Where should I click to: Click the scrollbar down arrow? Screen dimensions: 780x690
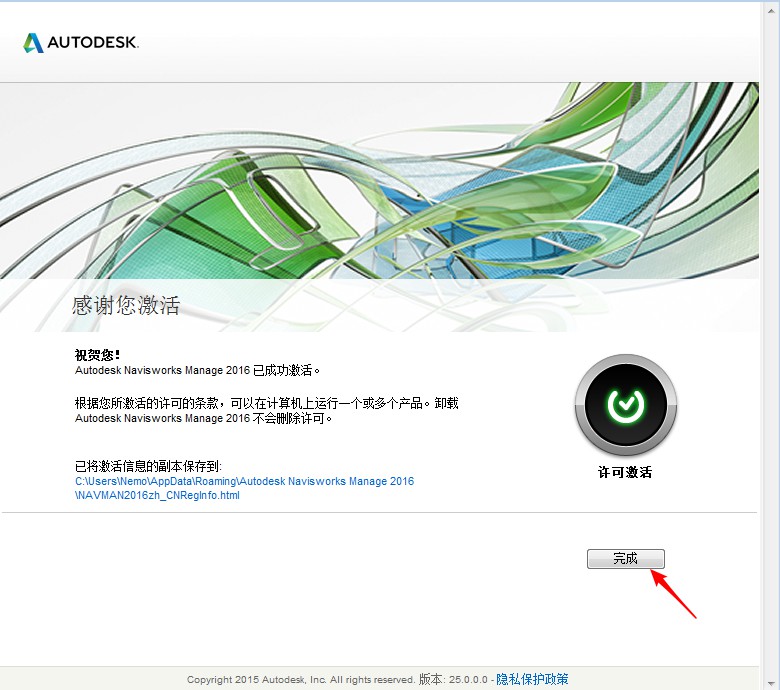coord(771,684)
